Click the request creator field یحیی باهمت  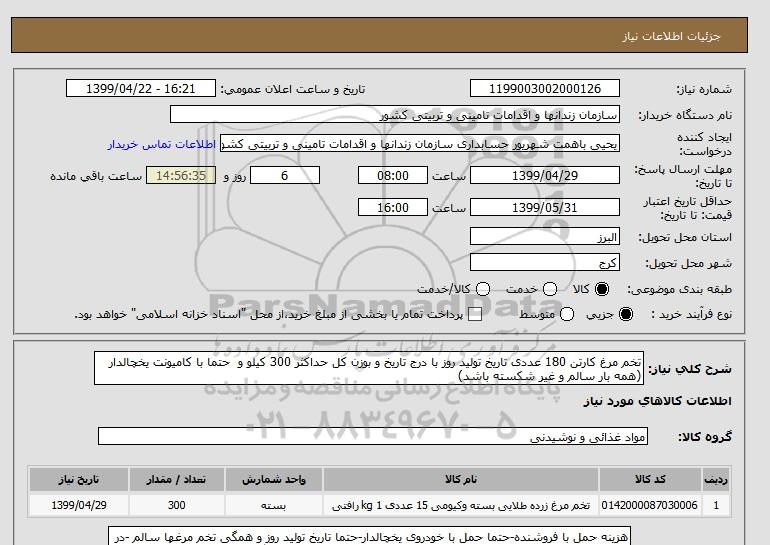coord(420,143)
